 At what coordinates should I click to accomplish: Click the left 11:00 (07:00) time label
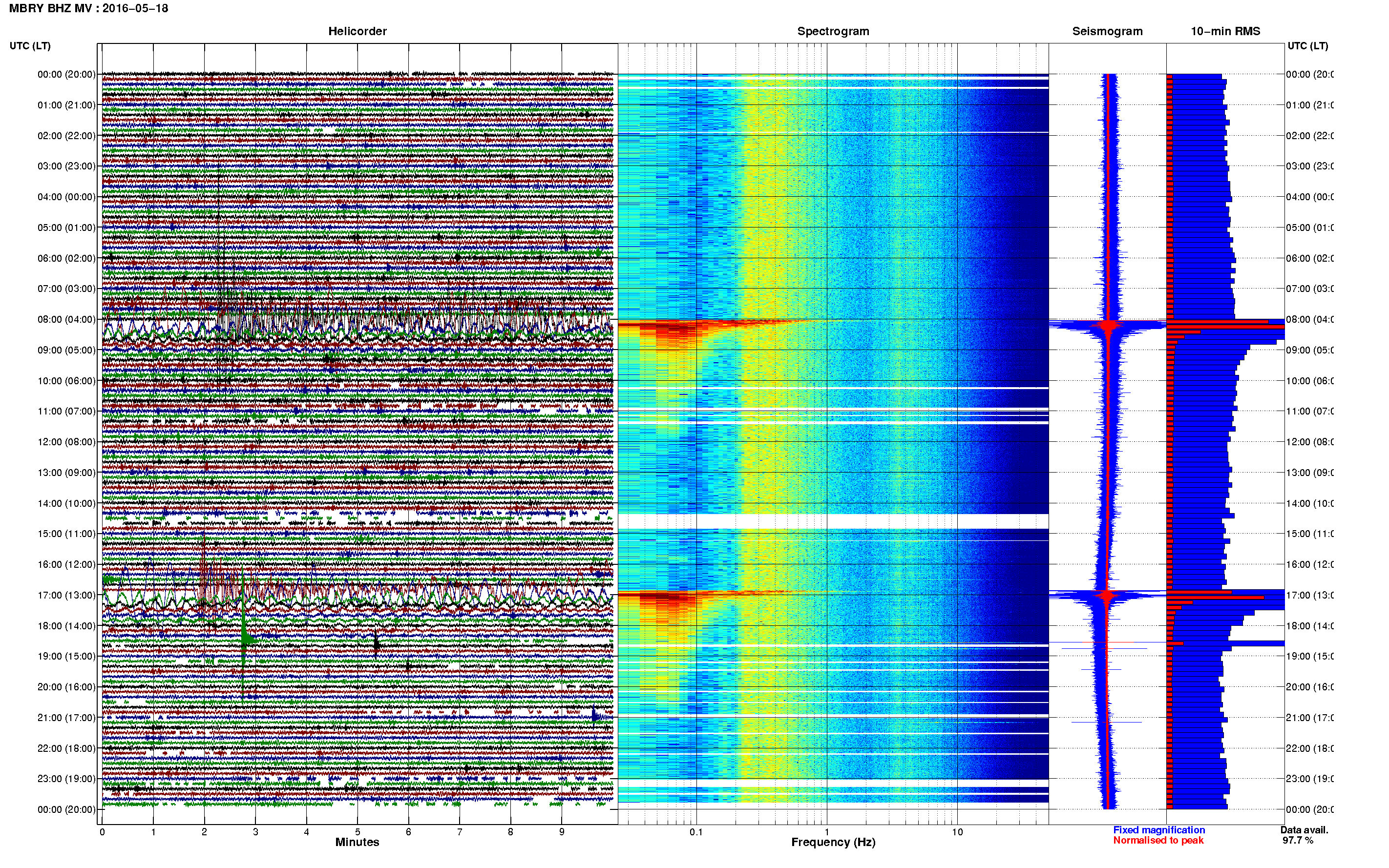(x=66, y=411)
